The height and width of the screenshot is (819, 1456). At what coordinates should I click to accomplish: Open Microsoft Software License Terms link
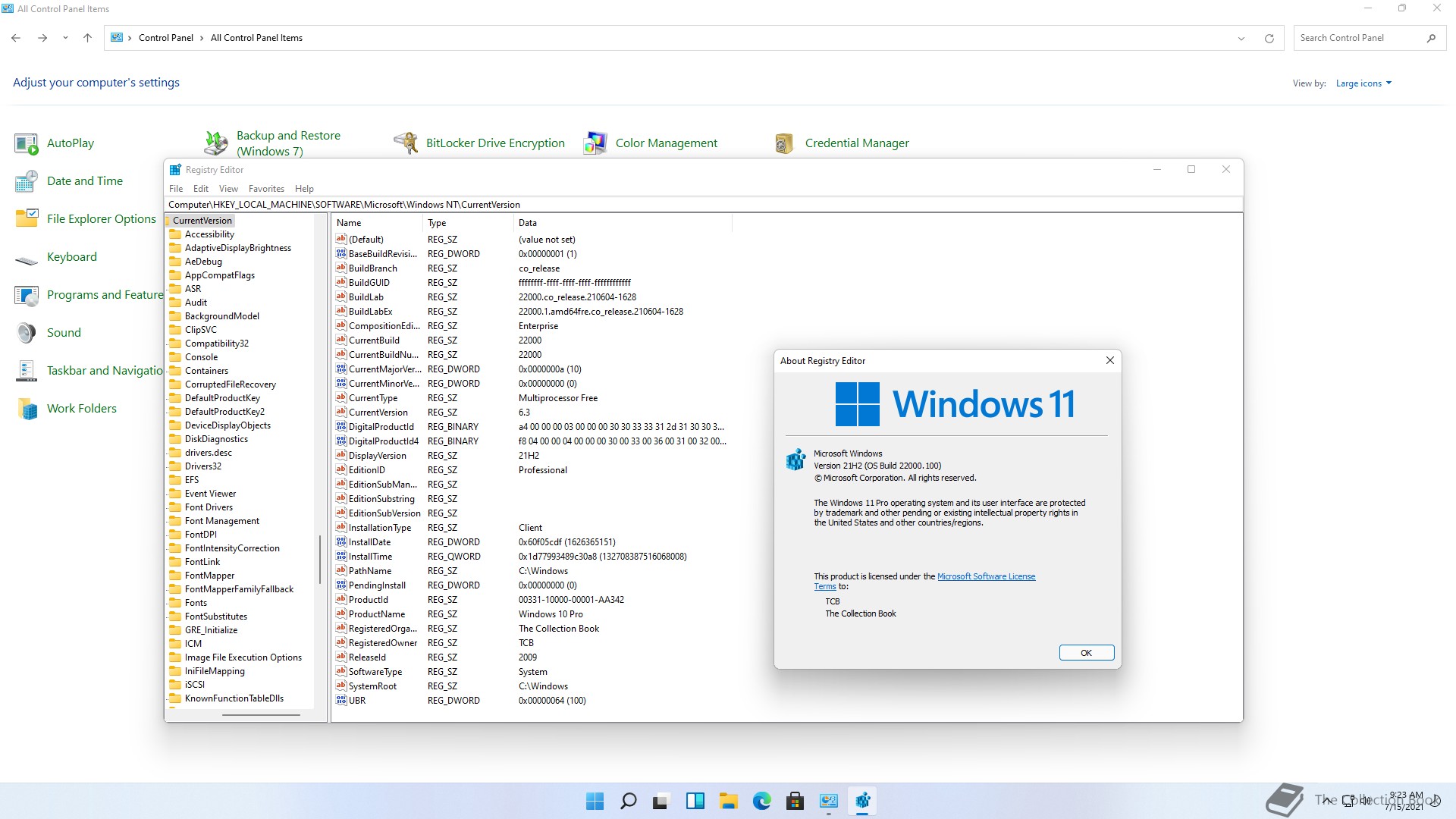(986, 576)
